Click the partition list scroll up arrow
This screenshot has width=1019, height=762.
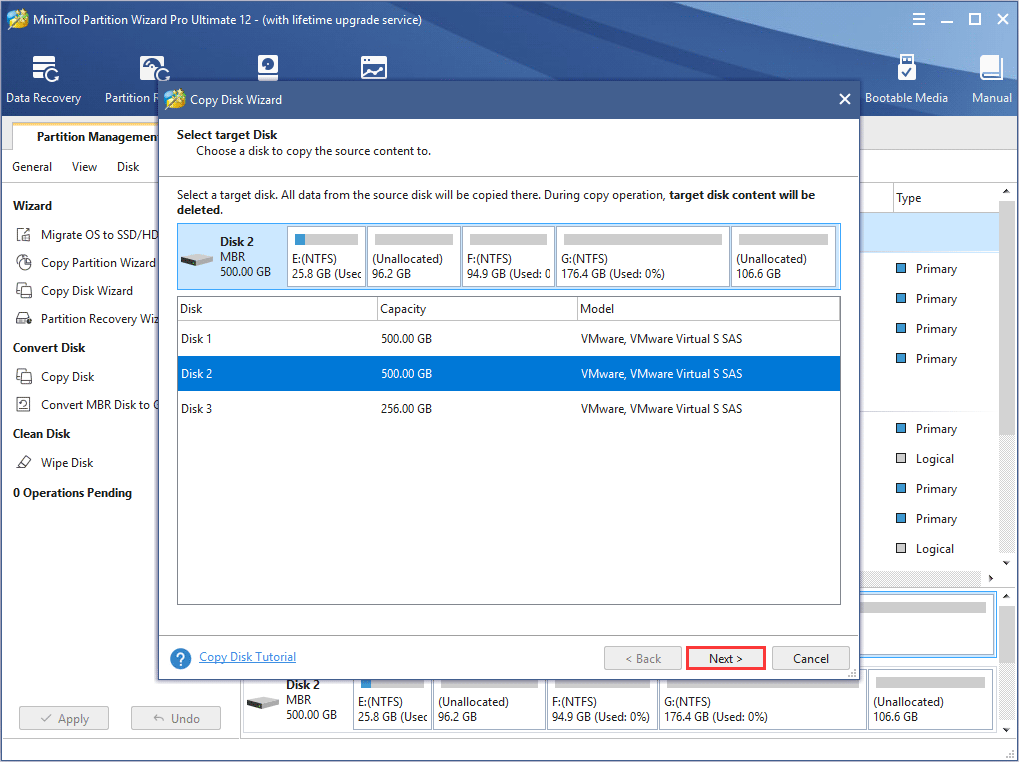point(1006,192)
